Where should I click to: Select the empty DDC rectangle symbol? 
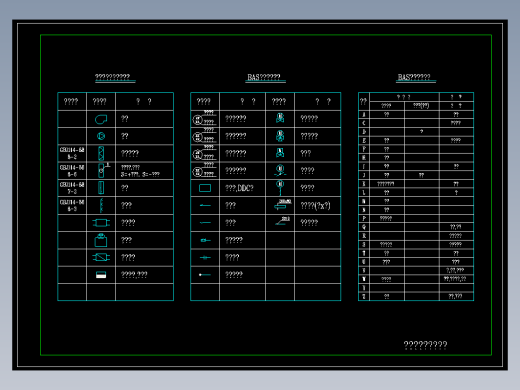205,188
